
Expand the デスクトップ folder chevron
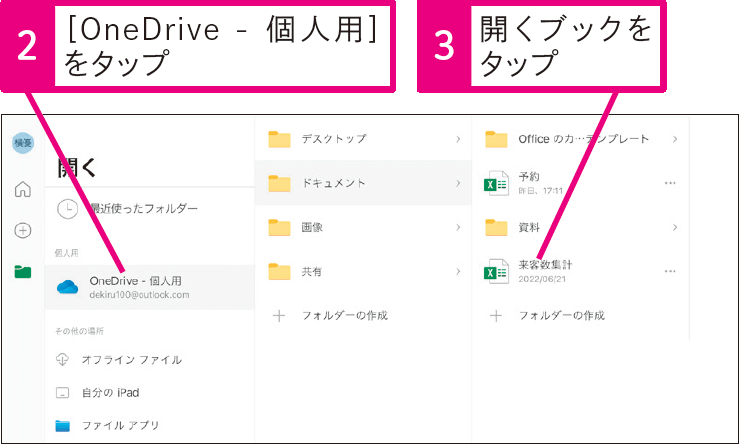(x=458, y=139)
